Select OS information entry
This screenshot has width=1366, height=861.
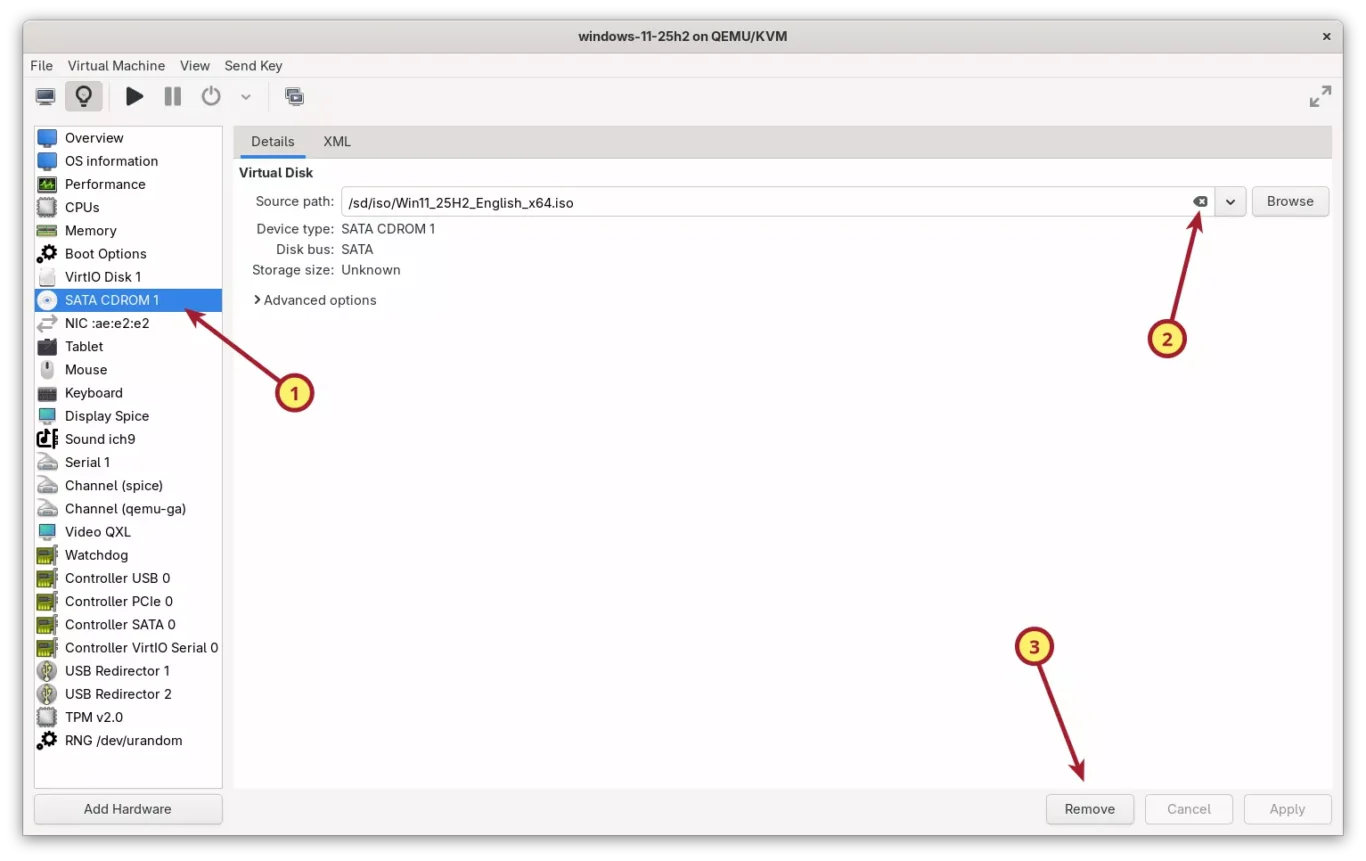[x=128, y=161]
